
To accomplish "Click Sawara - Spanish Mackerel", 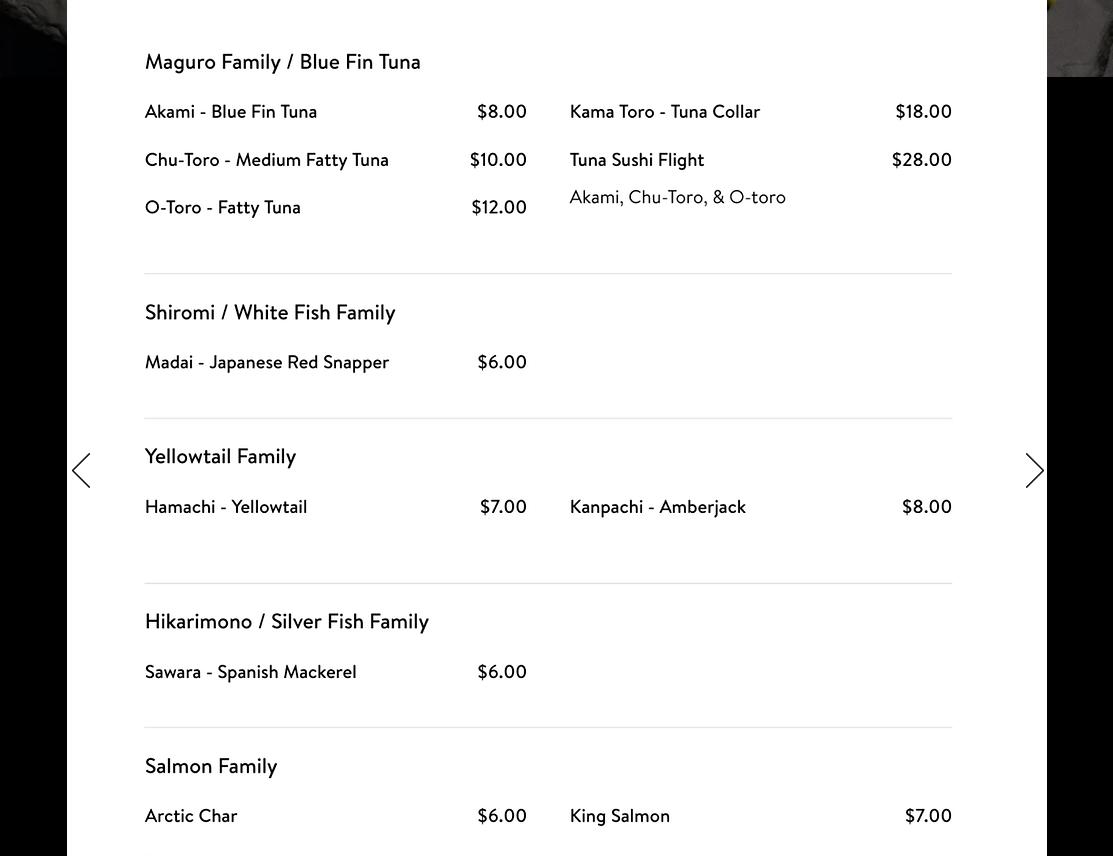I will (251, 672).
